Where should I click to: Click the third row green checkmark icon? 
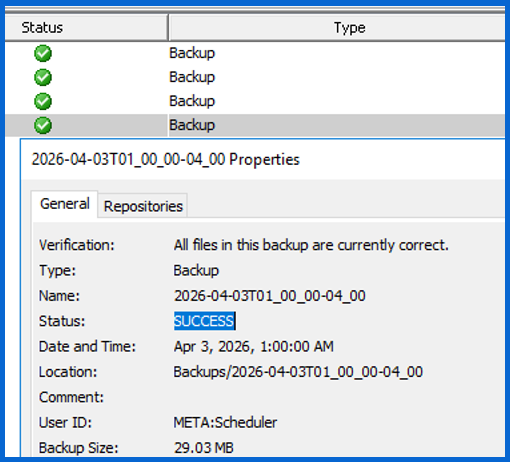pos(43,101)
